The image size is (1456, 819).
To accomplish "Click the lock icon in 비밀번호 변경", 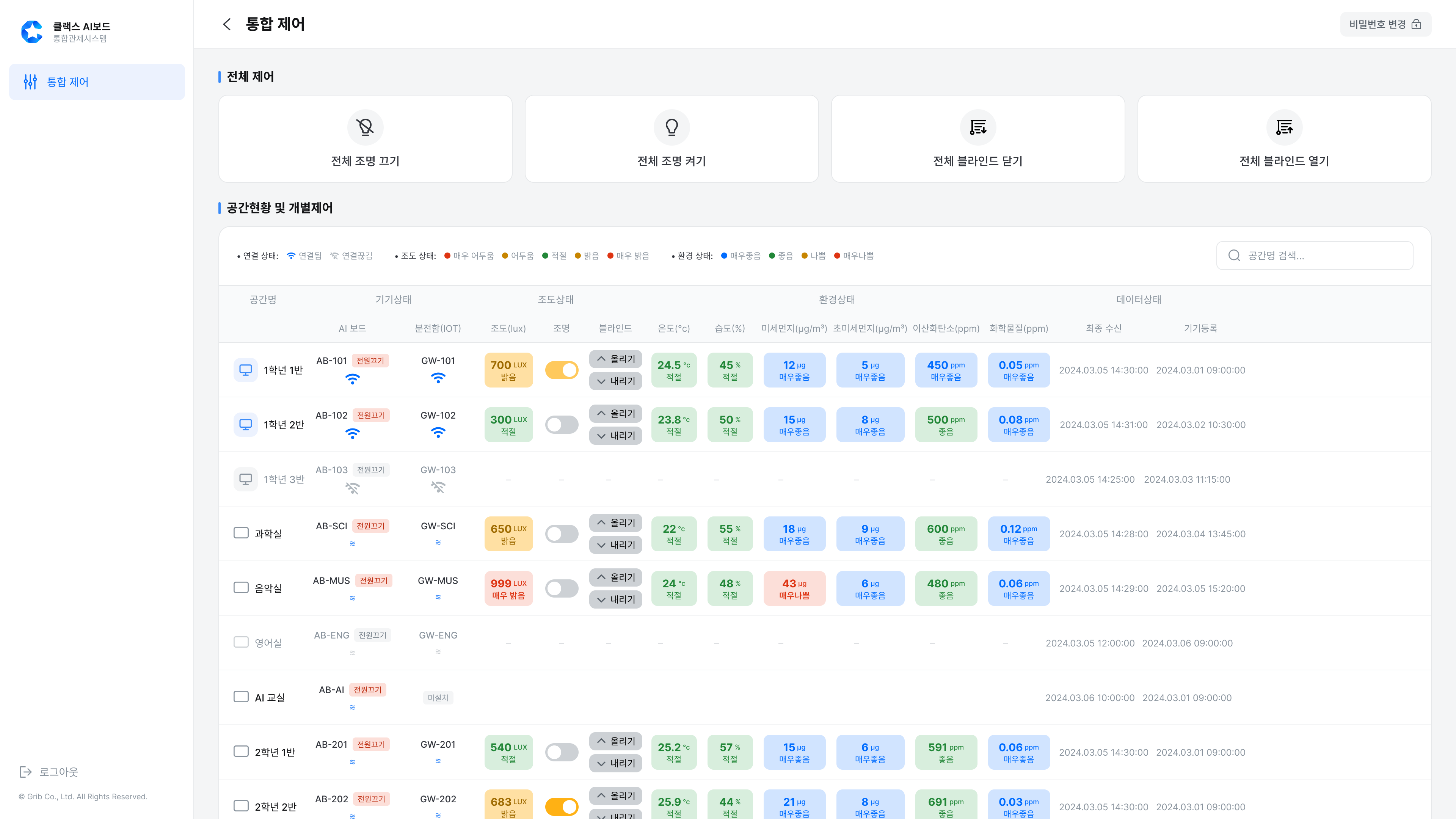I will pos(1417,24).
